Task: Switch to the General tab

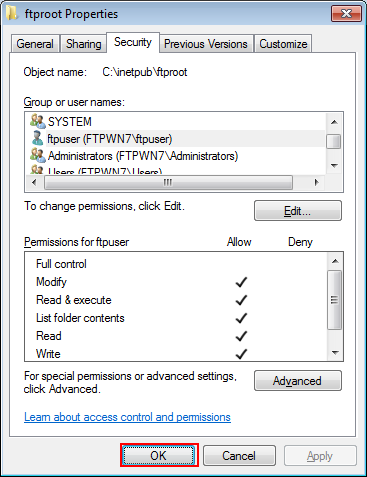Action: coord(35,44)
